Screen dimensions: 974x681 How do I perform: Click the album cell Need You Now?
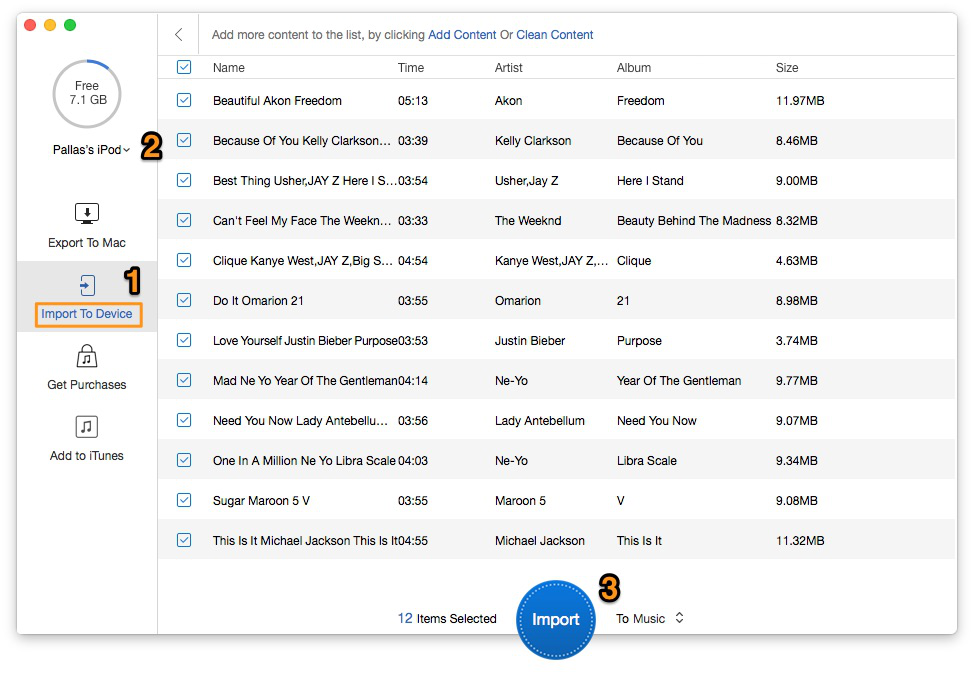(x=657, y=421)
